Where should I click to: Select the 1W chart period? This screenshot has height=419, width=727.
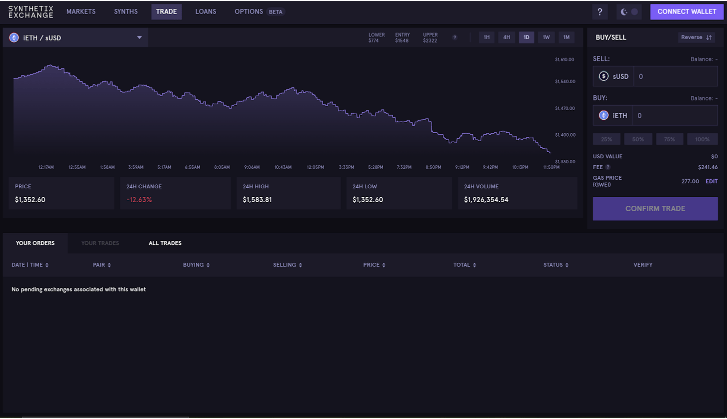546,38
